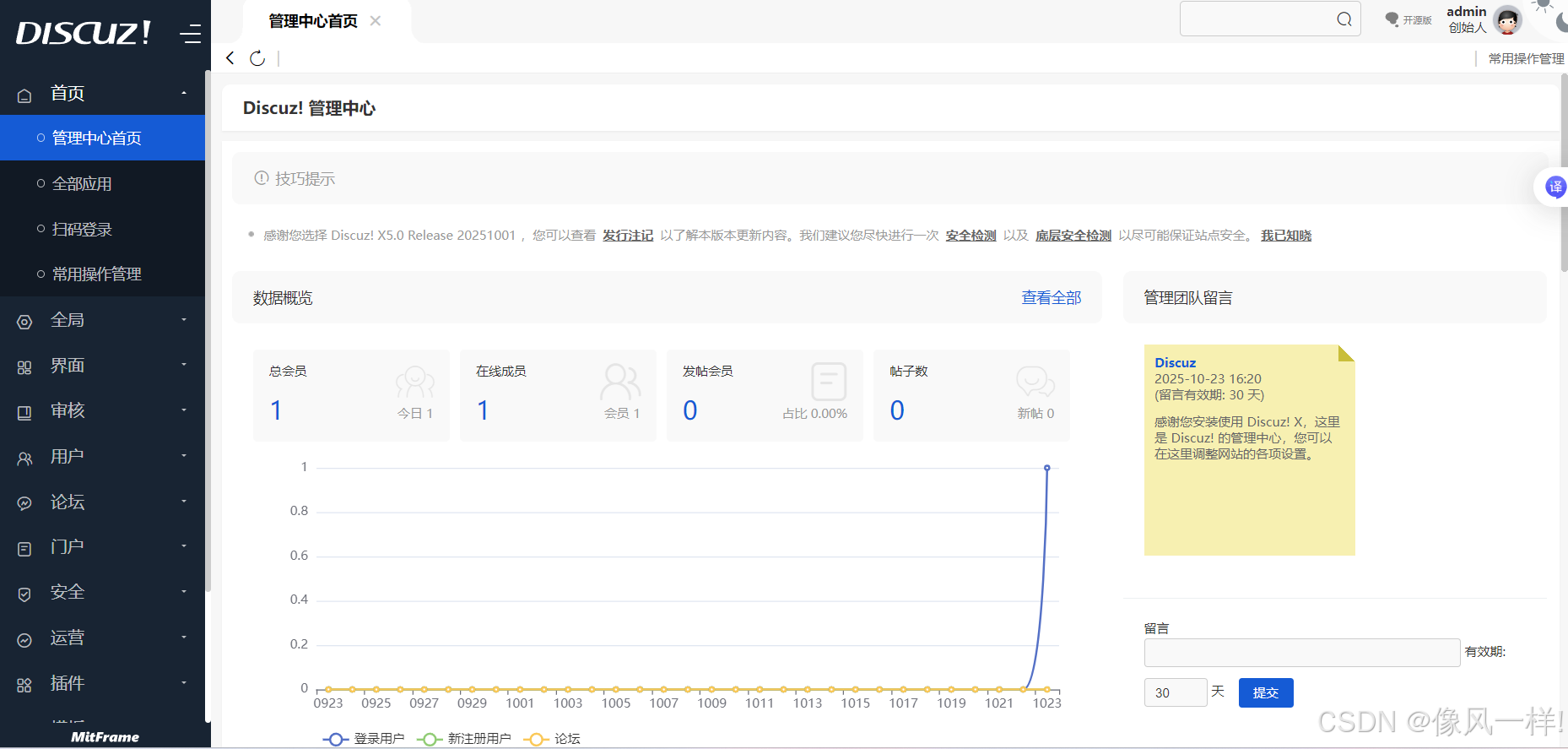1568x749 pixels.
Task: Click the 发帖会员 document icon
Action: 829,382
